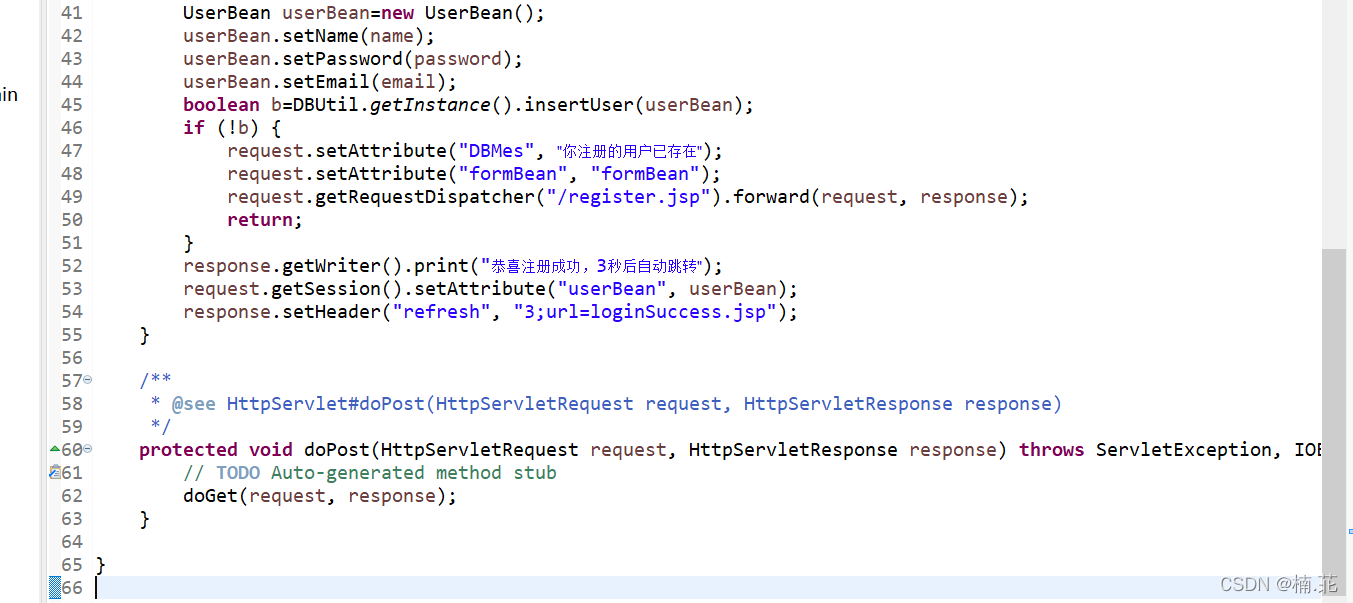Click the ruler margin beside line 45 to set breakpoint
This screenshot has width=1353, height=603.
[45, 104]
